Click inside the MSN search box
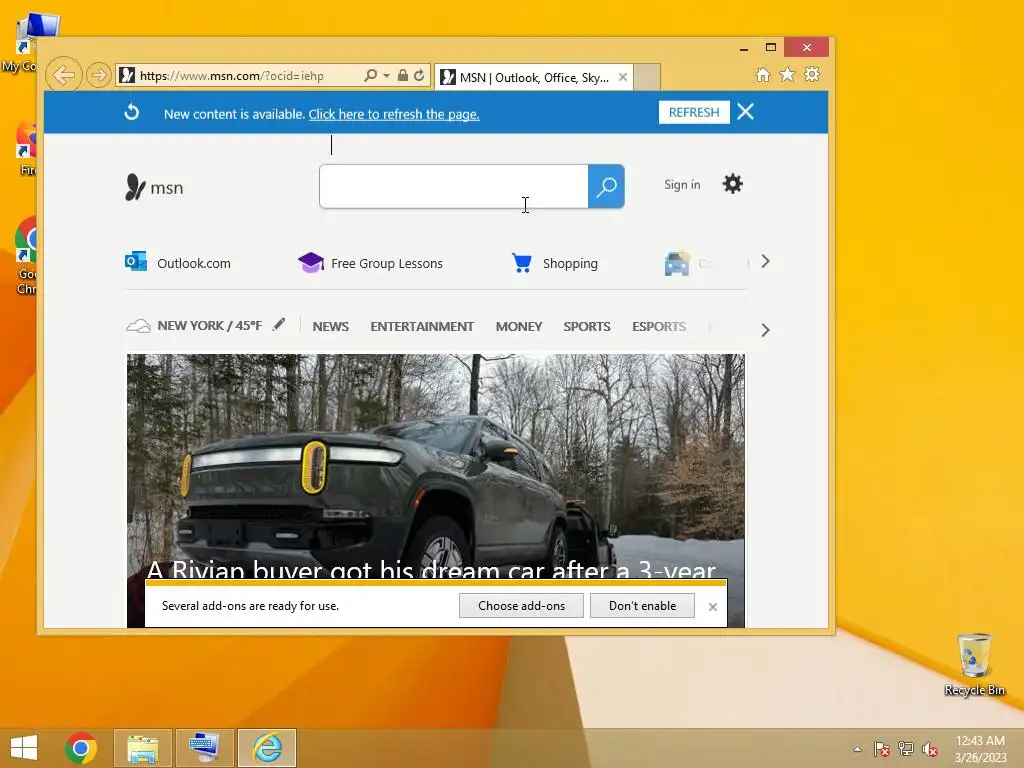 click(x=453, y=187)
